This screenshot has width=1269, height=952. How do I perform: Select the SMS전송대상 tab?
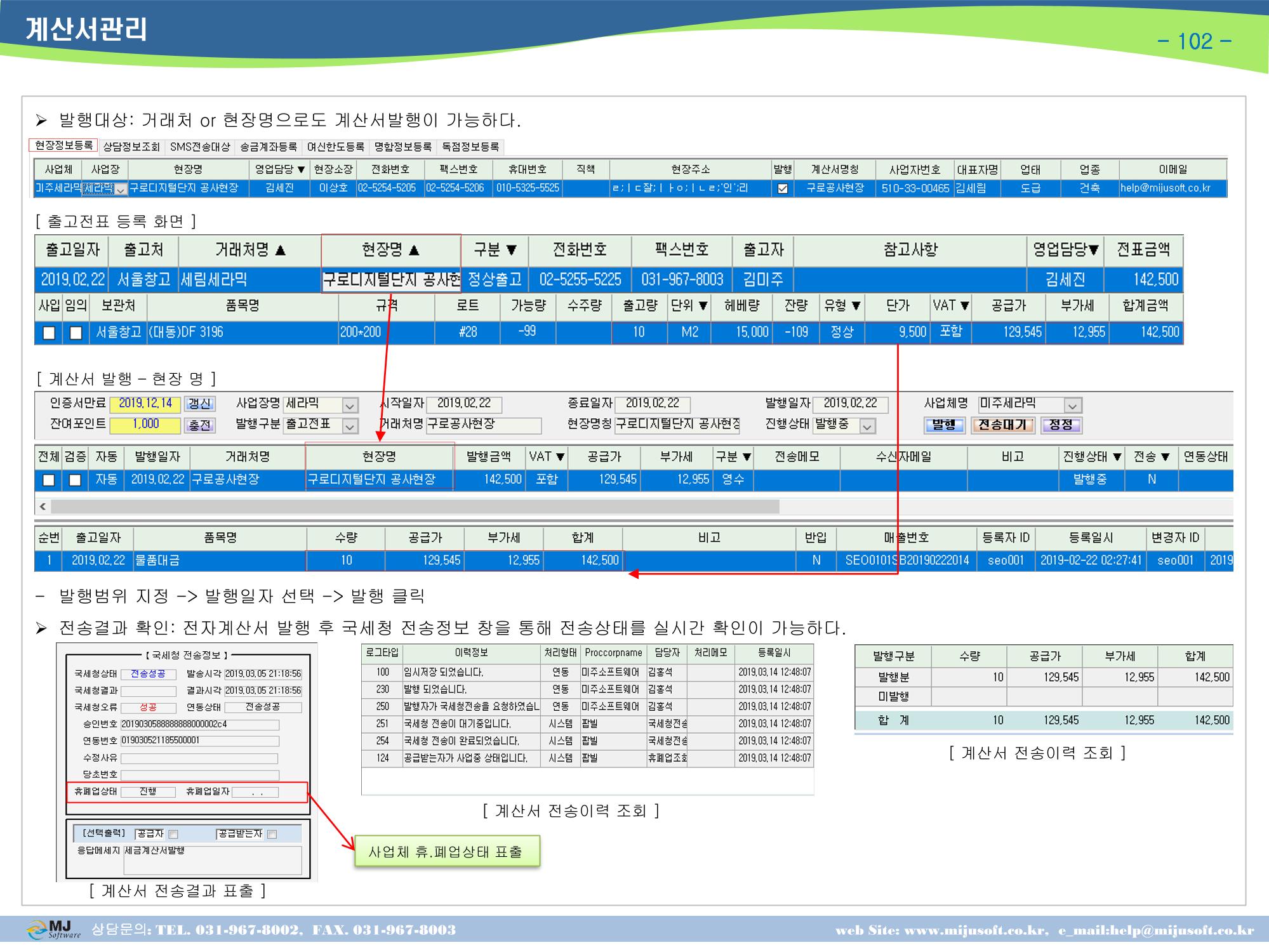pyautogui.click(x=200, y=147)
